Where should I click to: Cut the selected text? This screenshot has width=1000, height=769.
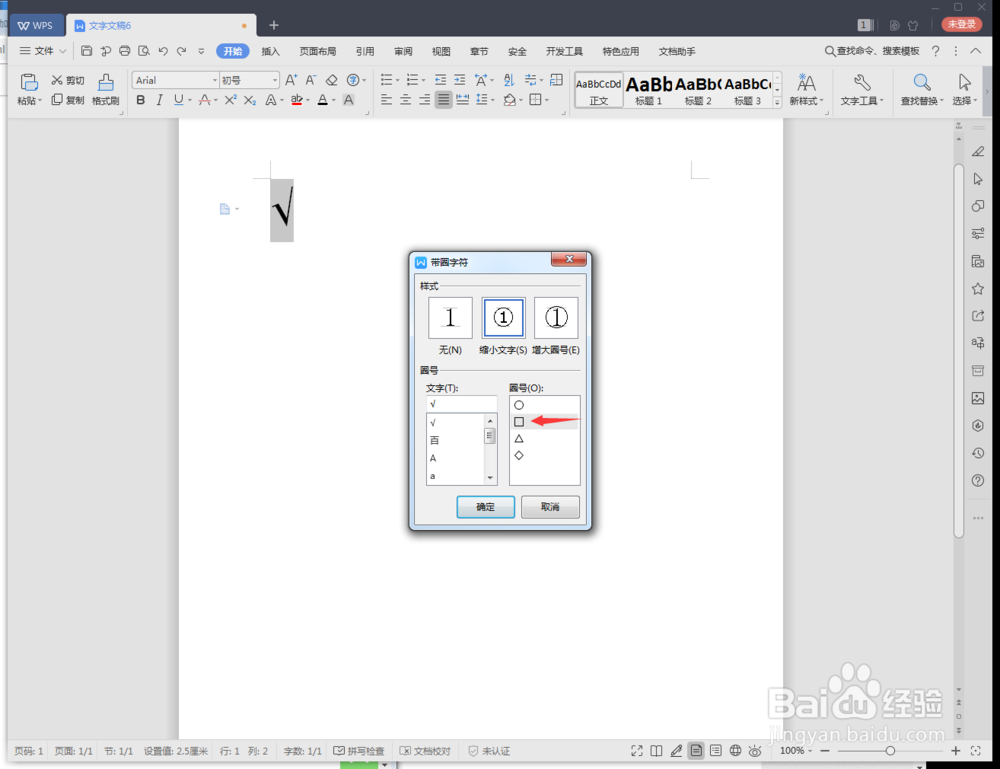tap(68, 80)
